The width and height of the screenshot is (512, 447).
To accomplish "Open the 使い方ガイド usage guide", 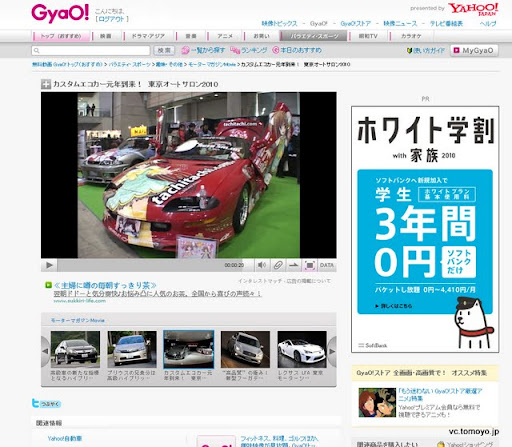I will [x=426, y=51].
